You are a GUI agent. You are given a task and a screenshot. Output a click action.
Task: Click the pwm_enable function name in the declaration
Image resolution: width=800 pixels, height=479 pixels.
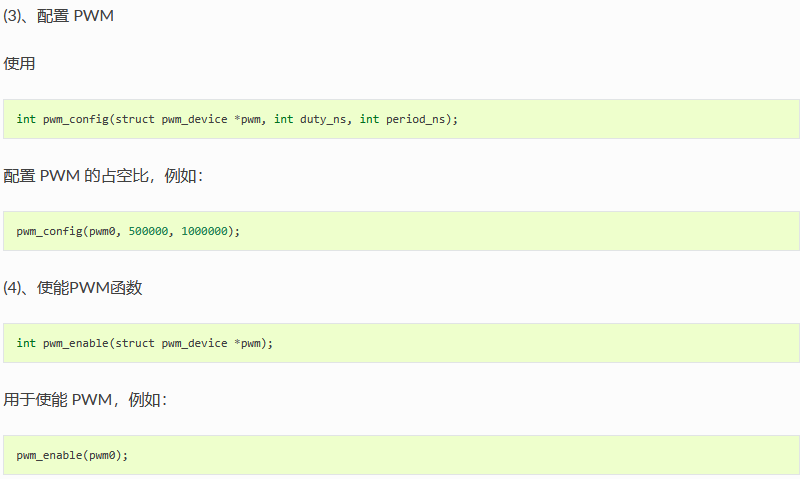coord(76,343)
